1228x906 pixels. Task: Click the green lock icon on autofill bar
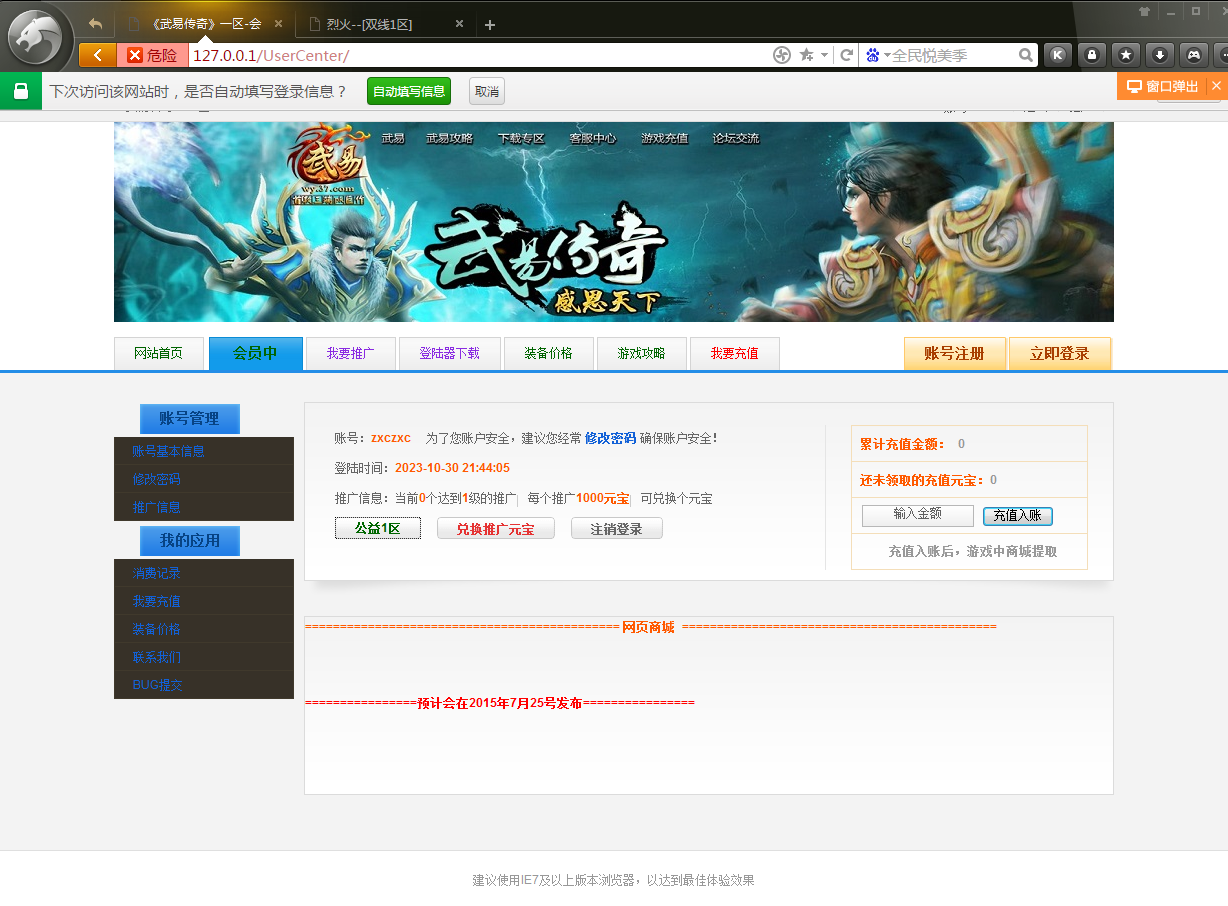pyautogui.click(x=21, y=91)
